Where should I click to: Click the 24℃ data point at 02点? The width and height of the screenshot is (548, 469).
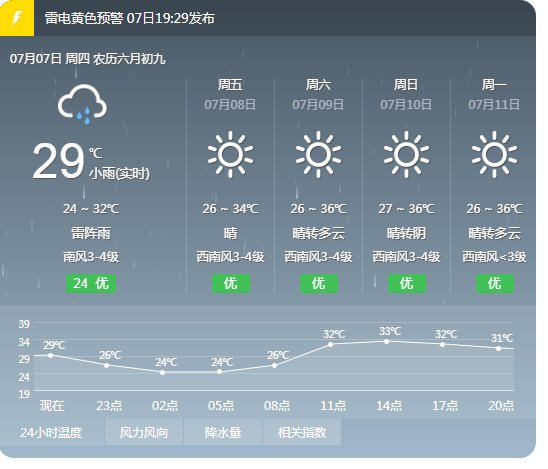coord(163,373)
